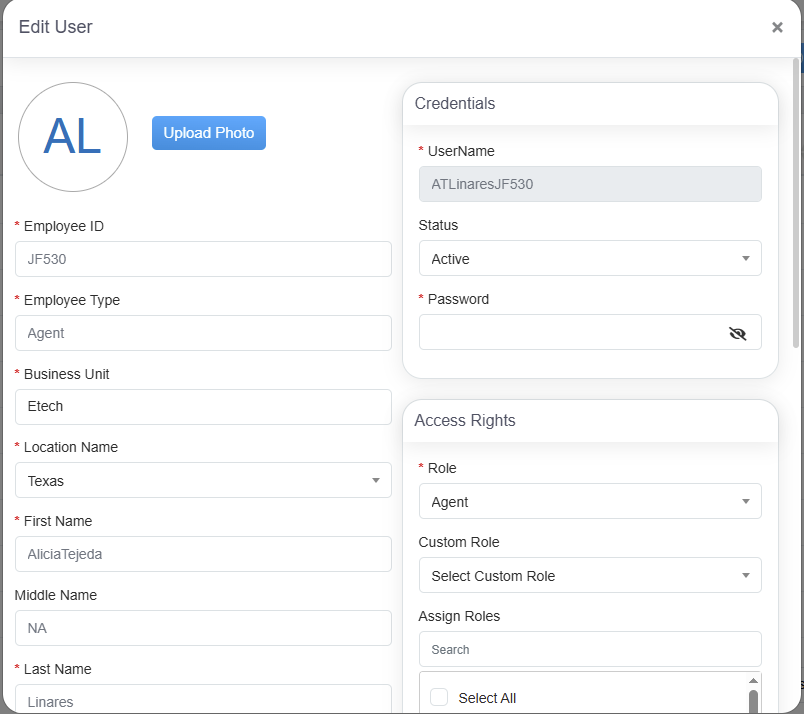Click the Password input field
This screenshot has width=804, height=714.
point(570,333)
